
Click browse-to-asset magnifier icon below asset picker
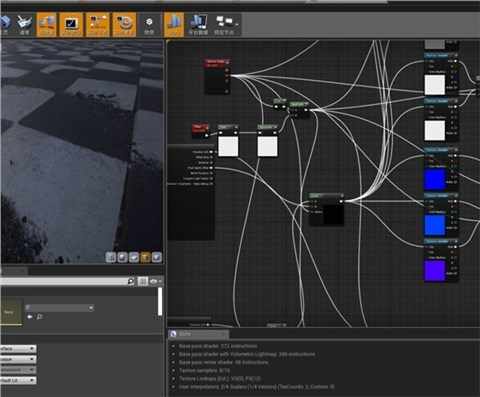39,317
